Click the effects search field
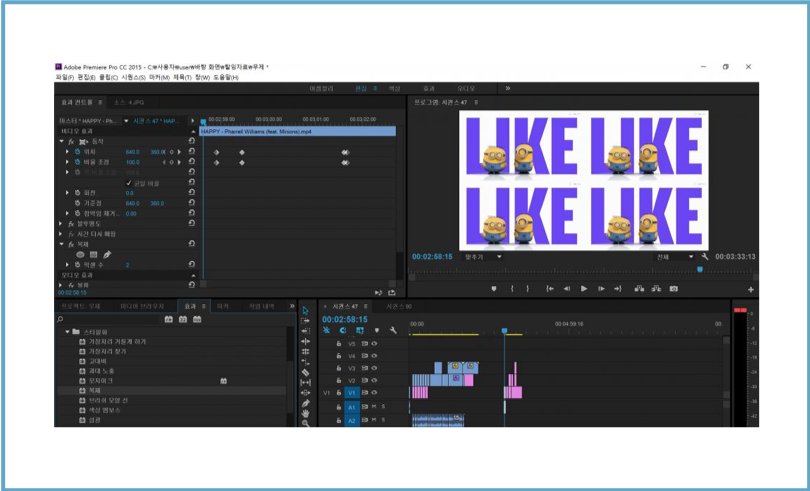This screenshot has width=810, height=491. click(108, 320)
